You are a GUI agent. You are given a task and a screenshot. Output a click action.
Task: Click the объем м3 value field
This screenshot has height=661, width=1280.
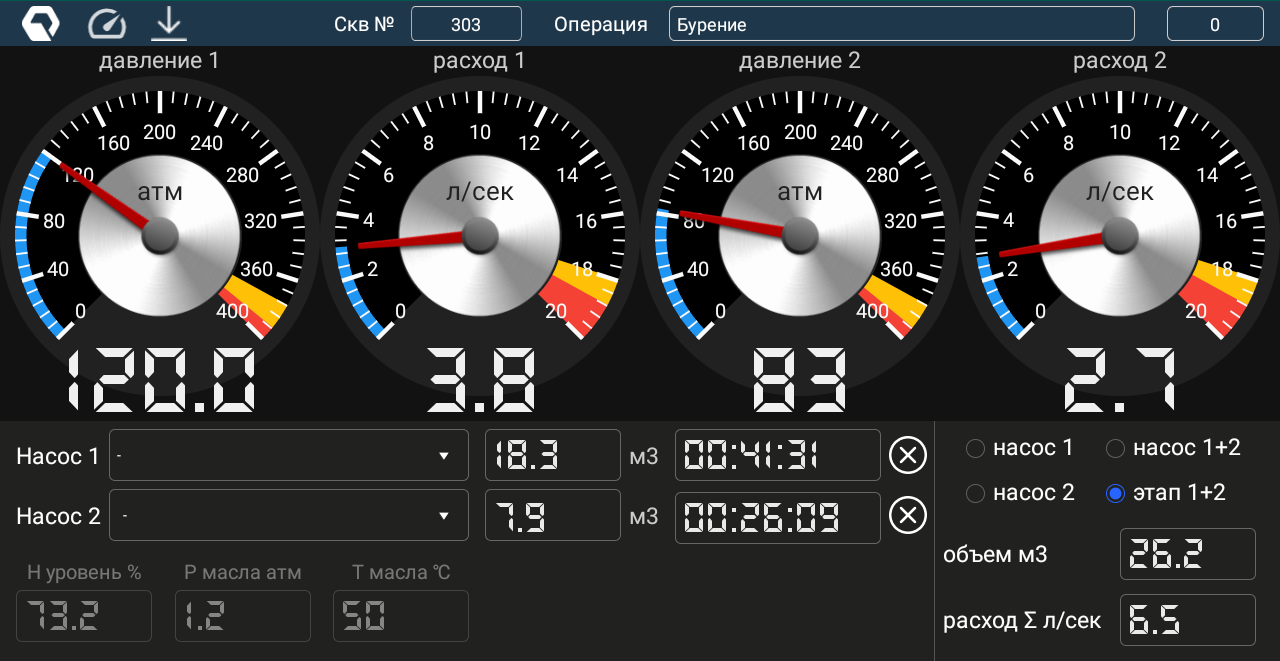pyautogui.click(x=1187, y=554)
